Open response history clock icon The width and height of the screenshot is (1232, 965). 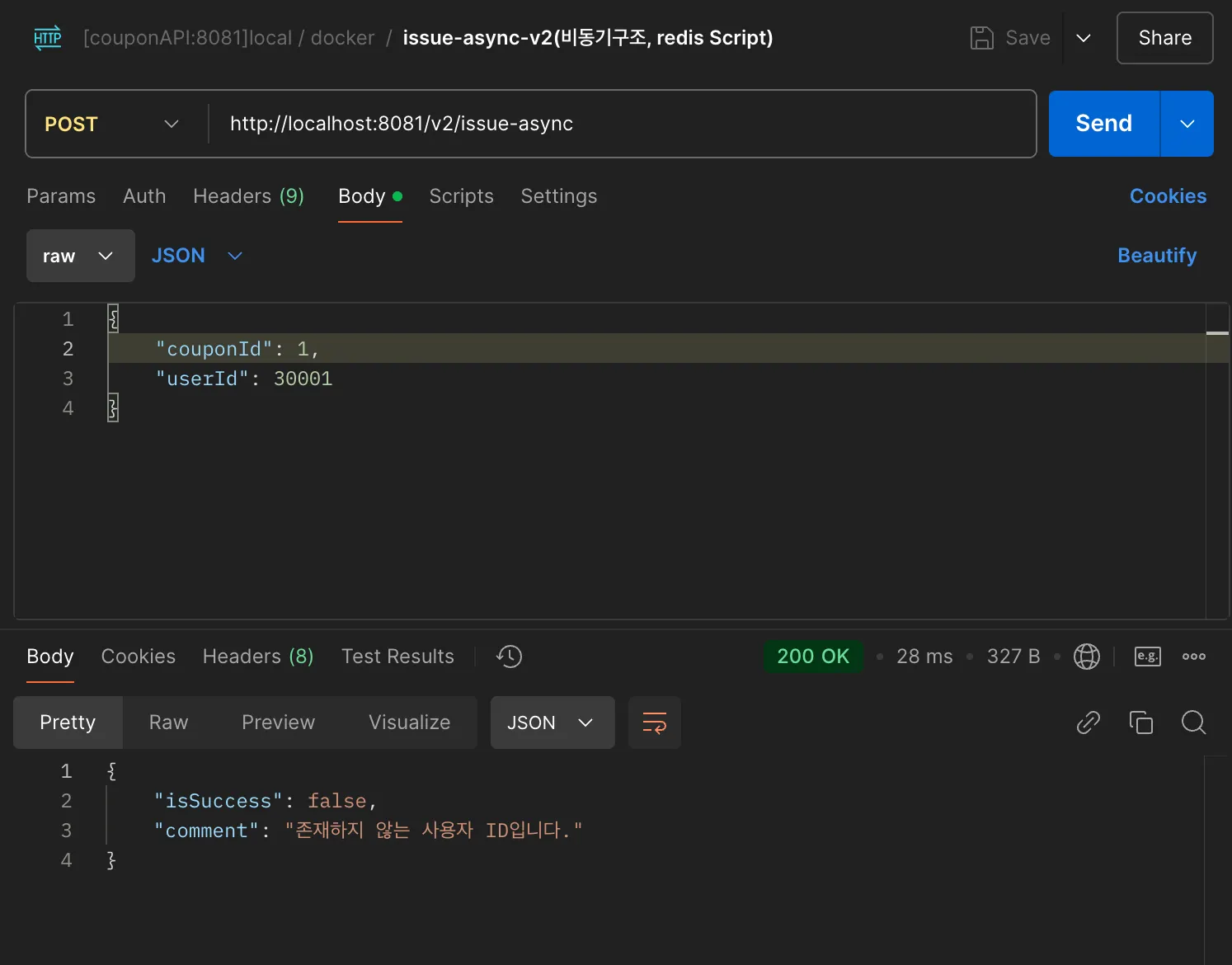click(509, 657)
